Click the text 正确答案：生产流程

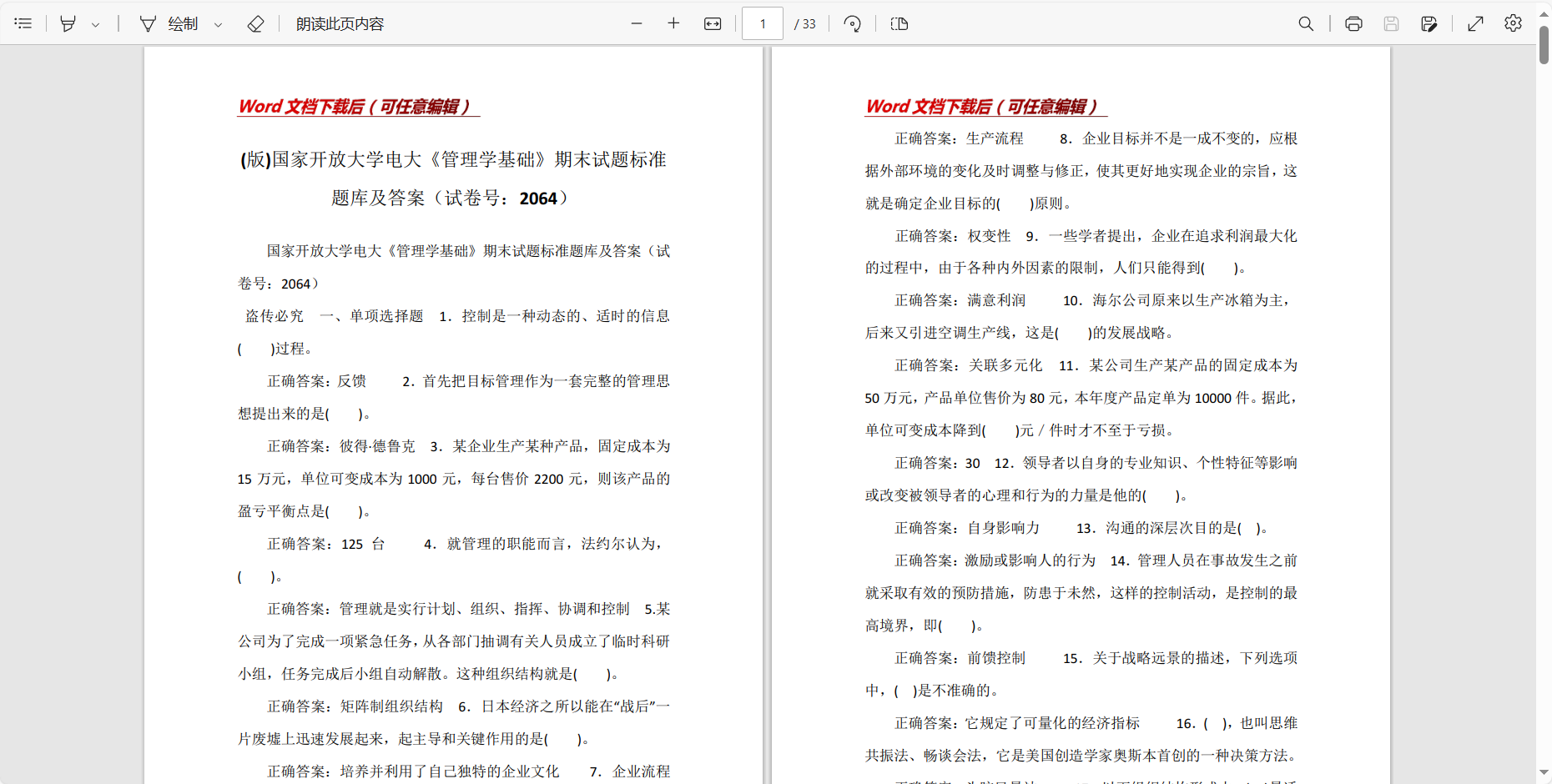click(x=959, y=138)
